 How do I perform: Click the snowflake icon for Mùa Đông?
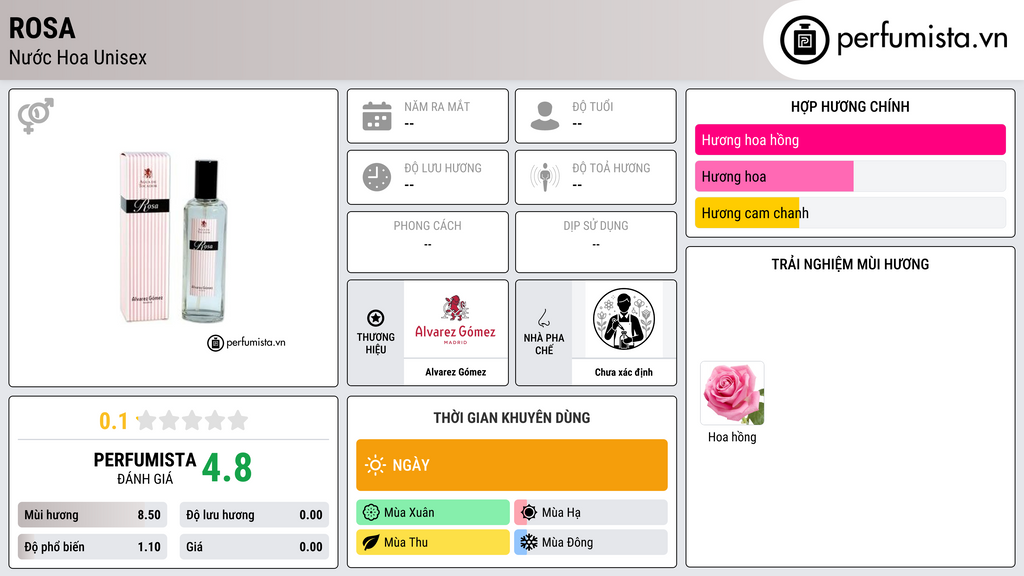click(x=529, y=542)
